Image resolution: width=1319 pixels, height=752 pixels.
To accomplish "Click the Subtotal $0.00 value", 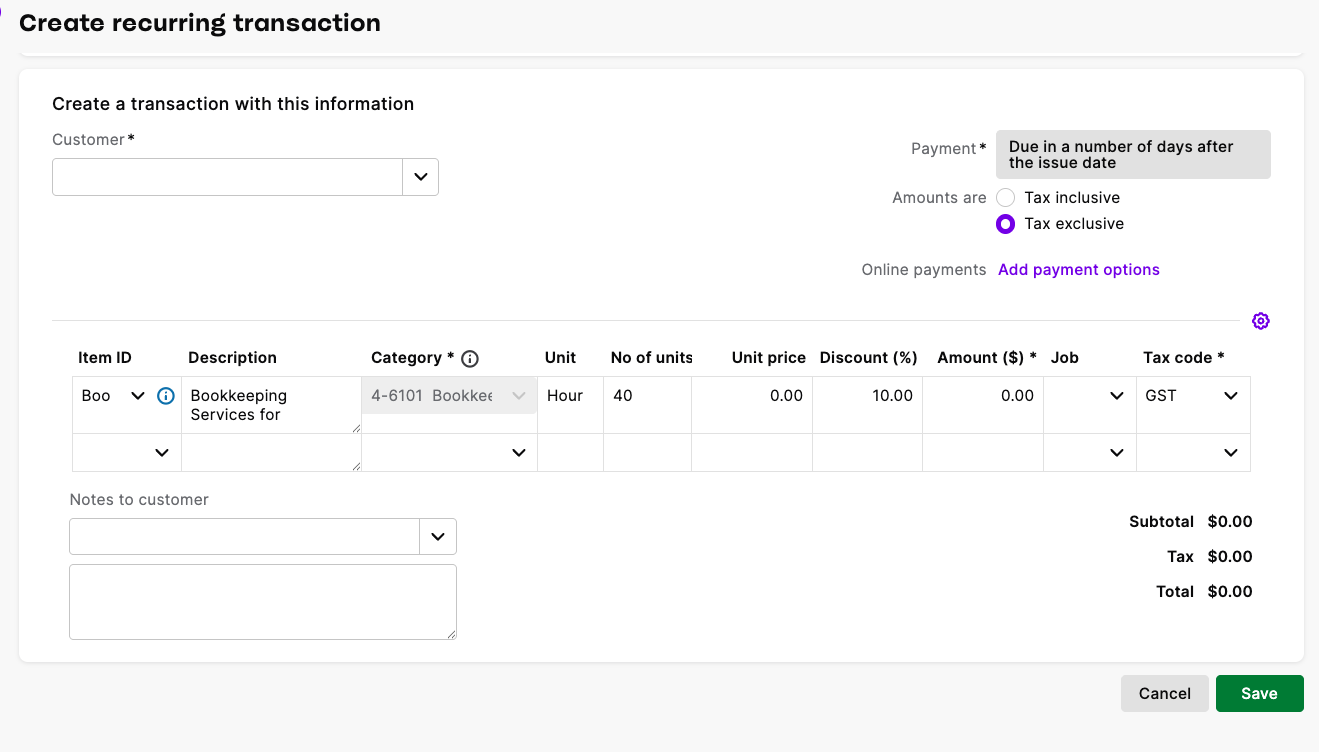I will [1230, 522].
